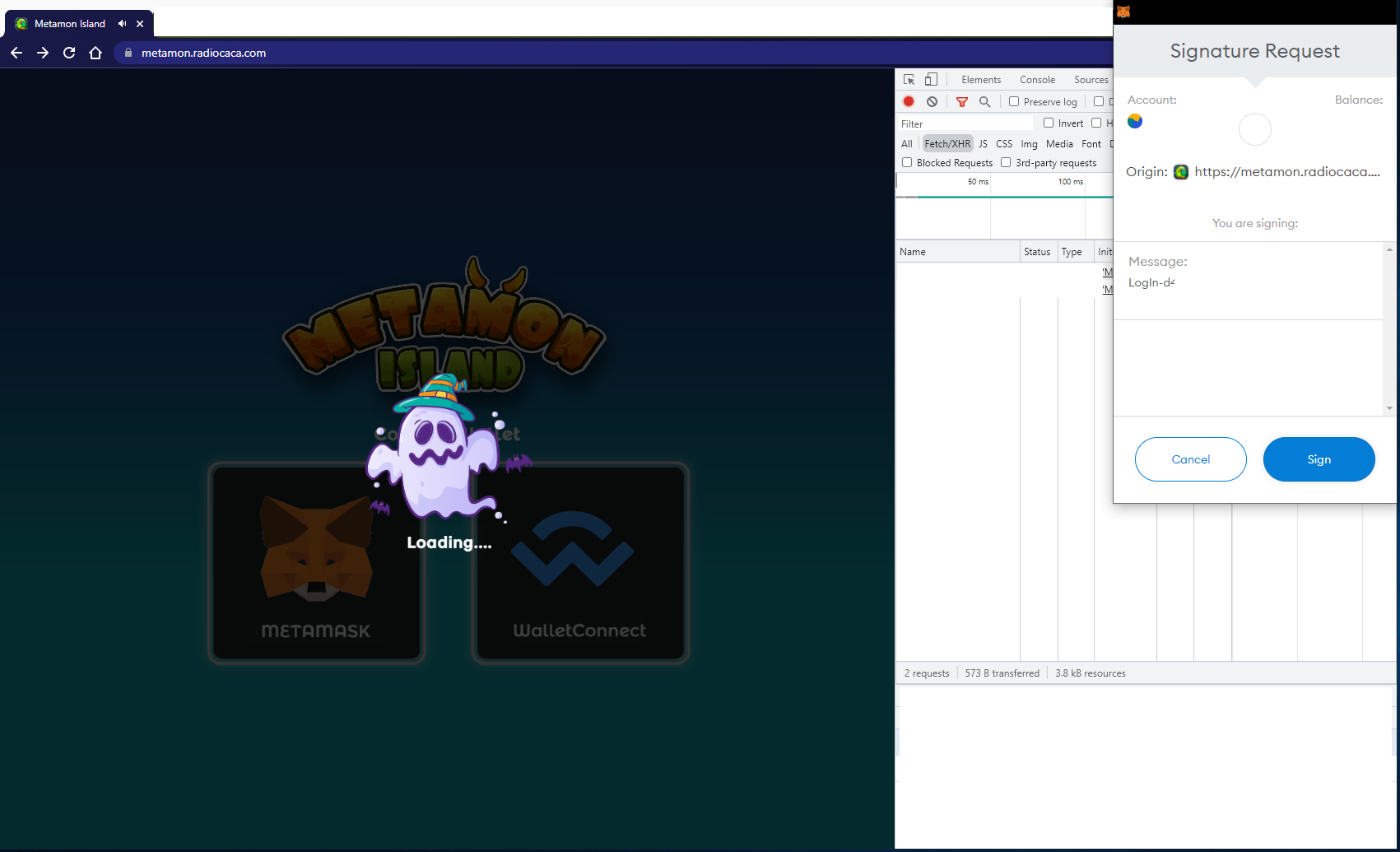Go back to the previous page
The width and height of the screenshot is (1400, 852).
click(16, 53)
